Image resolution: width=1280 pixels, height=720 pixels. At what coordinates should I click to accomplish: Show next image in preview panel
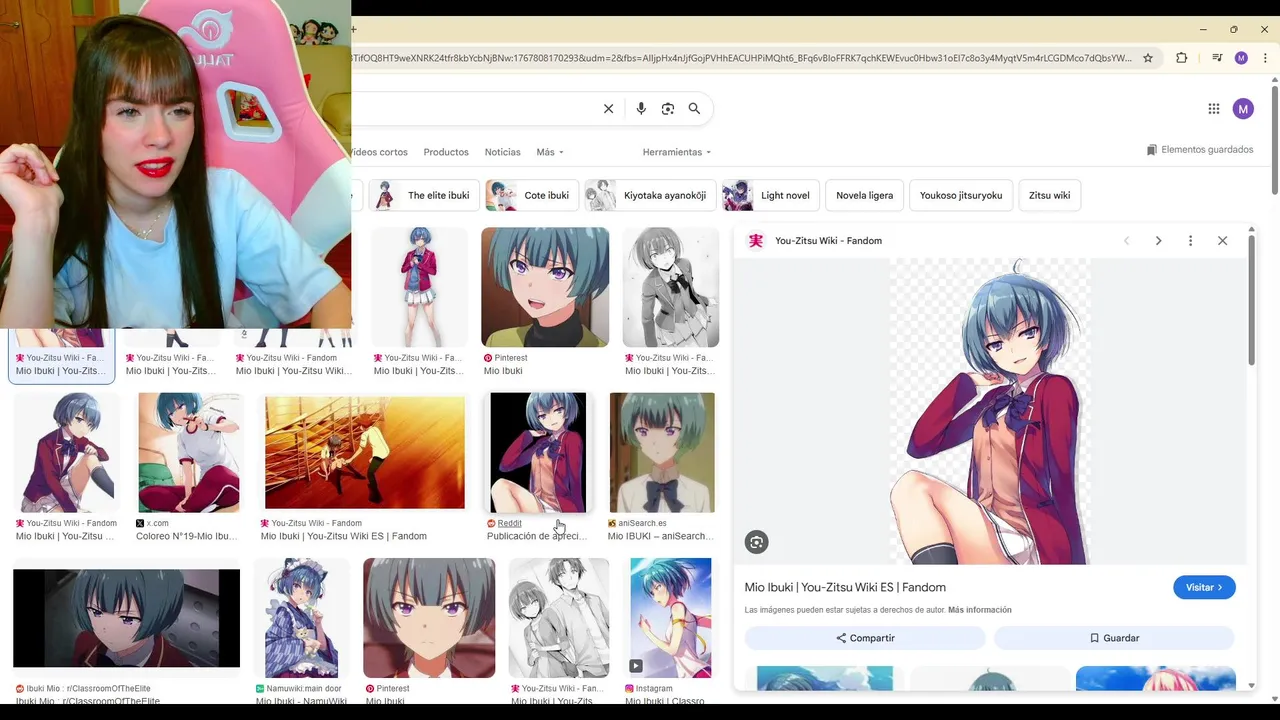click(1158, 241)
